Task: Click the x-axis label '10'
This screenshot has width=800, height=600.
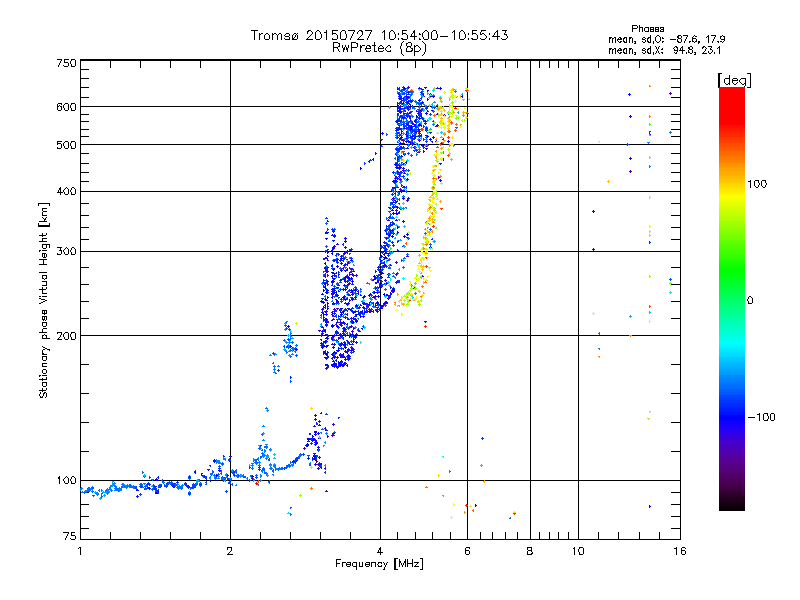Action: pos(578,551)
